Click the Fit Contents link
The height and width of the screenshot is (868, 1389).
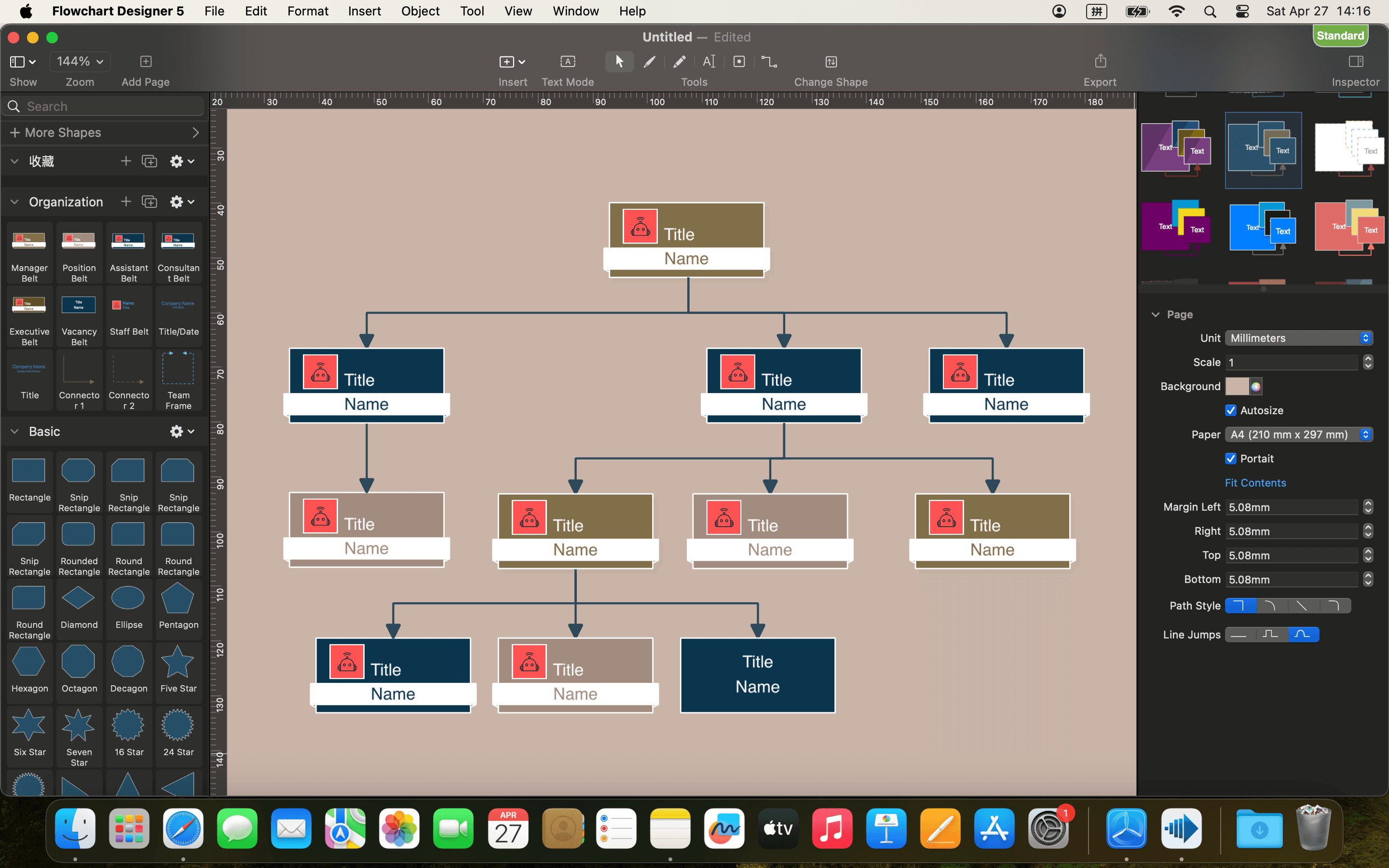pos(1255,482)
